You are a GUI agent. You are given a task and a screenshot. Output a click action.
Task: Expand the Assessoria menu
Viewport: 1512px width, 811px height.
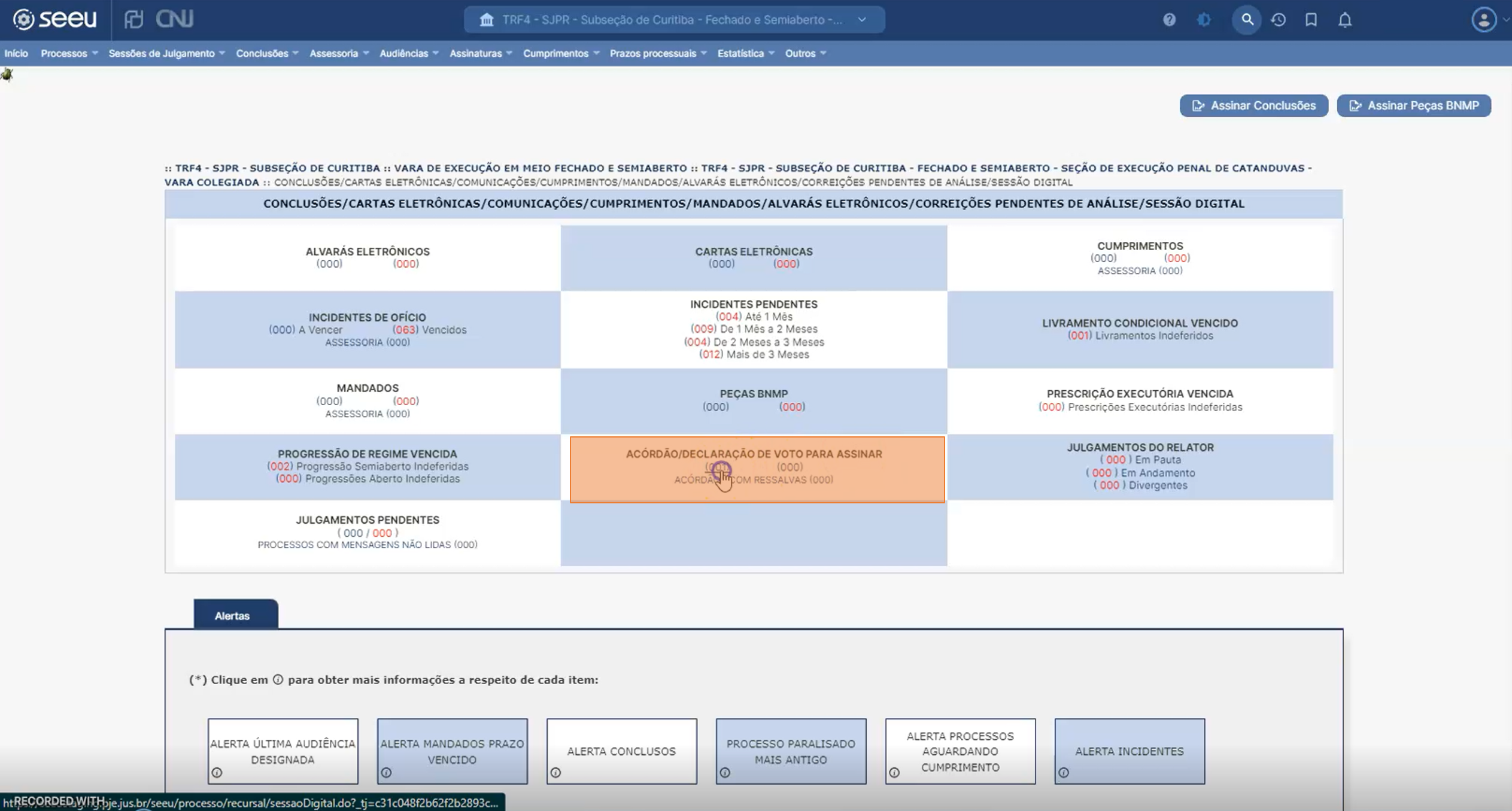(x=339, y=53)
